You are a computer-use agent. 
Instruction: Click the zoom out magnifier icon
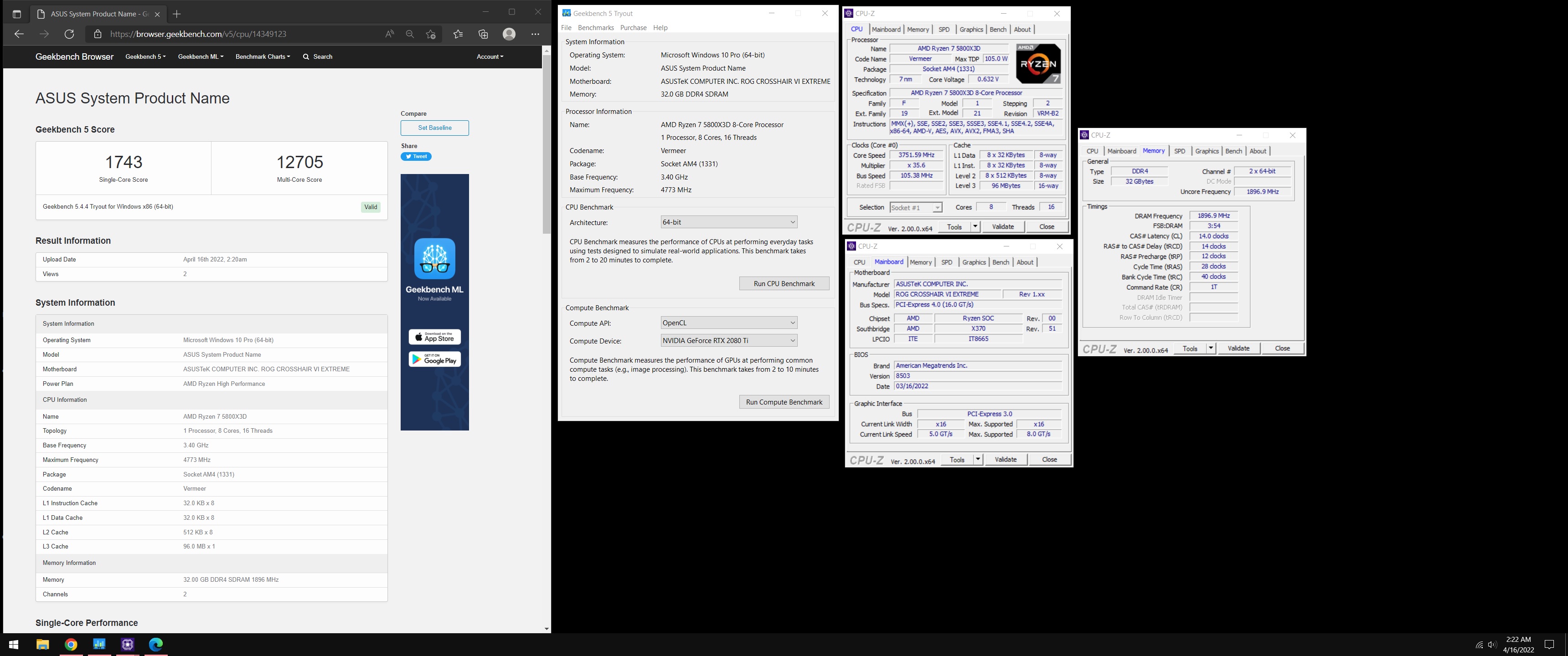point(410,34)
